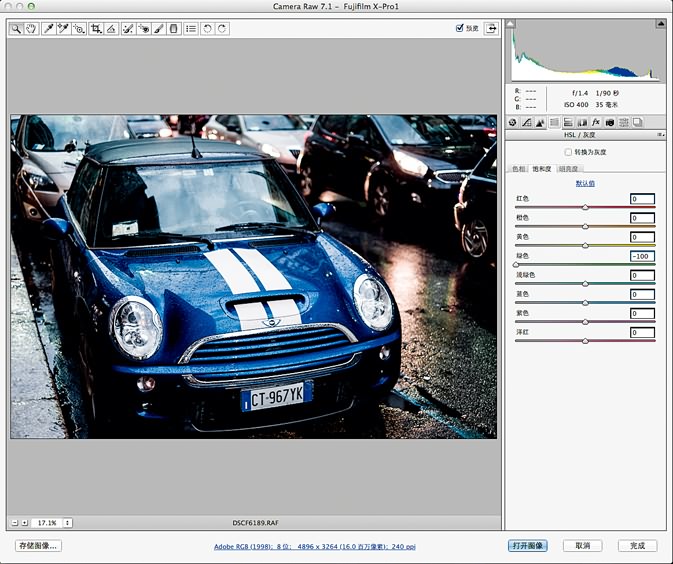This screenshot has height=564, width=673.
Task: Click the 取消 button
Action: click(x=582, y=546)
